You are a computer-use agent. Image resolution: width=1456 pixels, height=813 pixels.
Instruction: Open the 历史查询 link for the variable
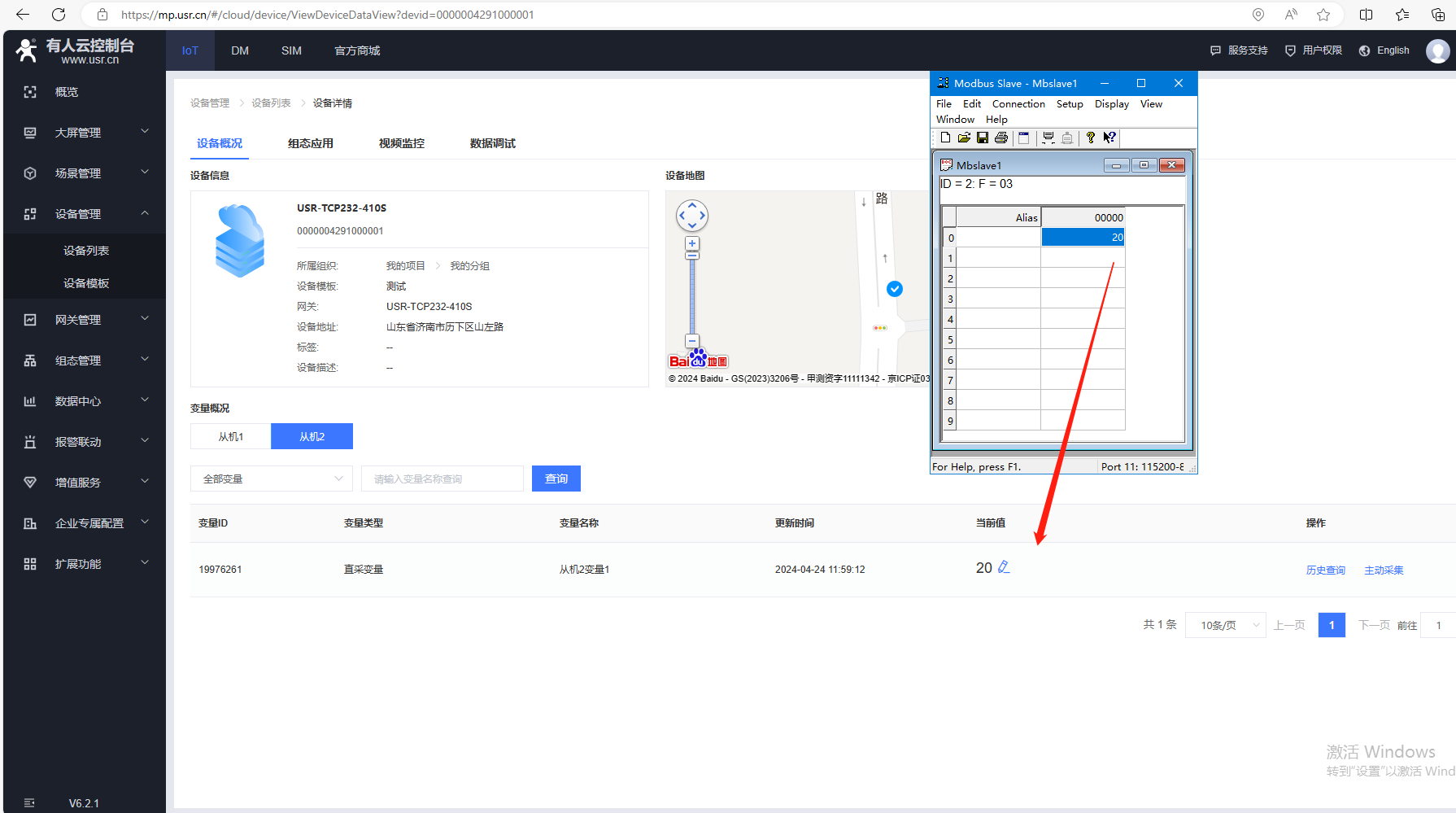pyautogui.click(x=1325, y=570)
